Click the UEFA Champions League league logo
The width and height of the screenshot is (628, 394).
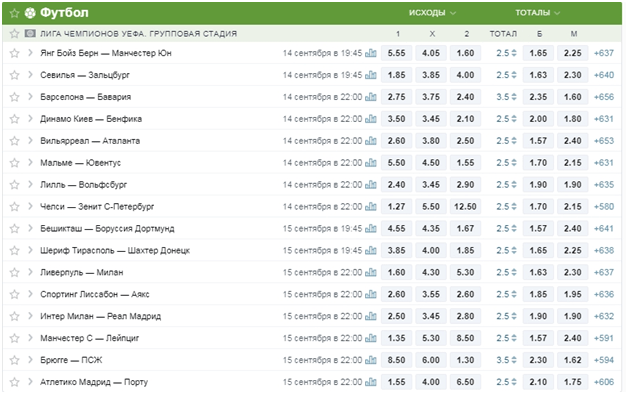[30, 33]
